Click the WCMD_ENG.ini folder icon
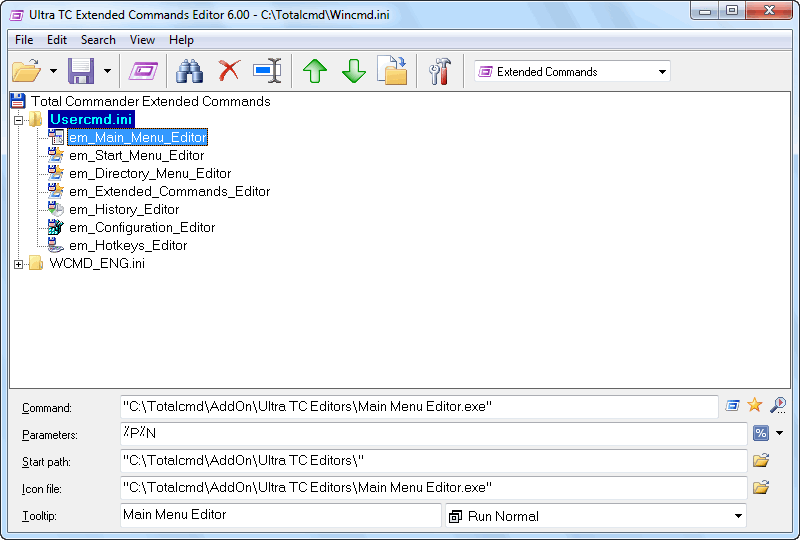800x540 pixels. [36, 263]
